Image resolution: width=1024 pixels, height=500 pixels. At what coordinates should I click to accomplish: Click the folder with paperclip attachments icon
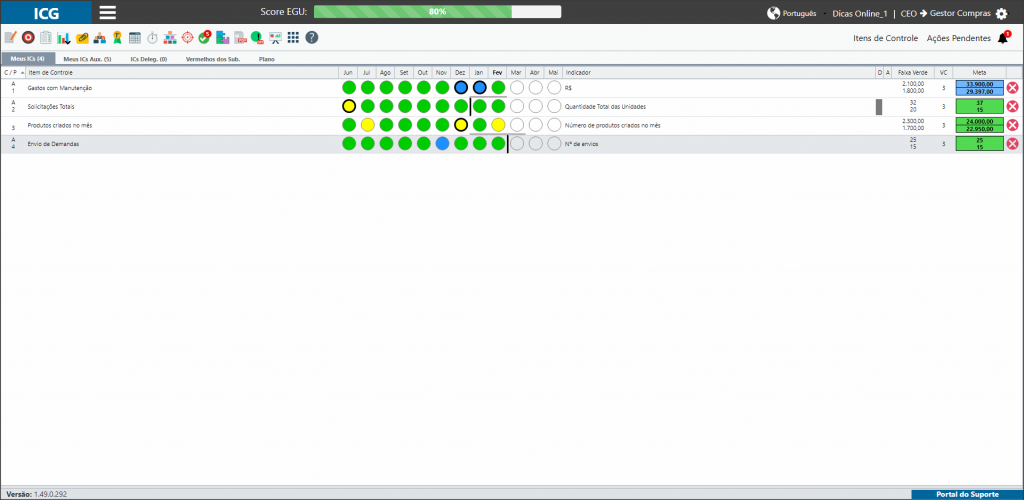pos(82,38)
